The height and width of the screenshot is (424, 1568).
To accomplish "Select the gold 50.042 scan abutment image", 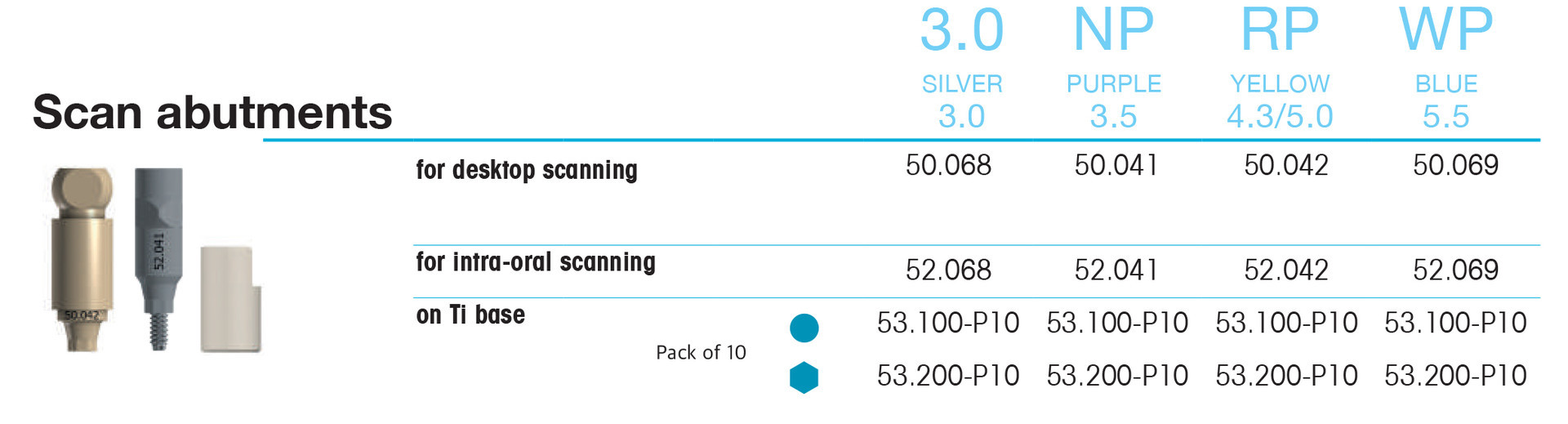I will [81, 260].
